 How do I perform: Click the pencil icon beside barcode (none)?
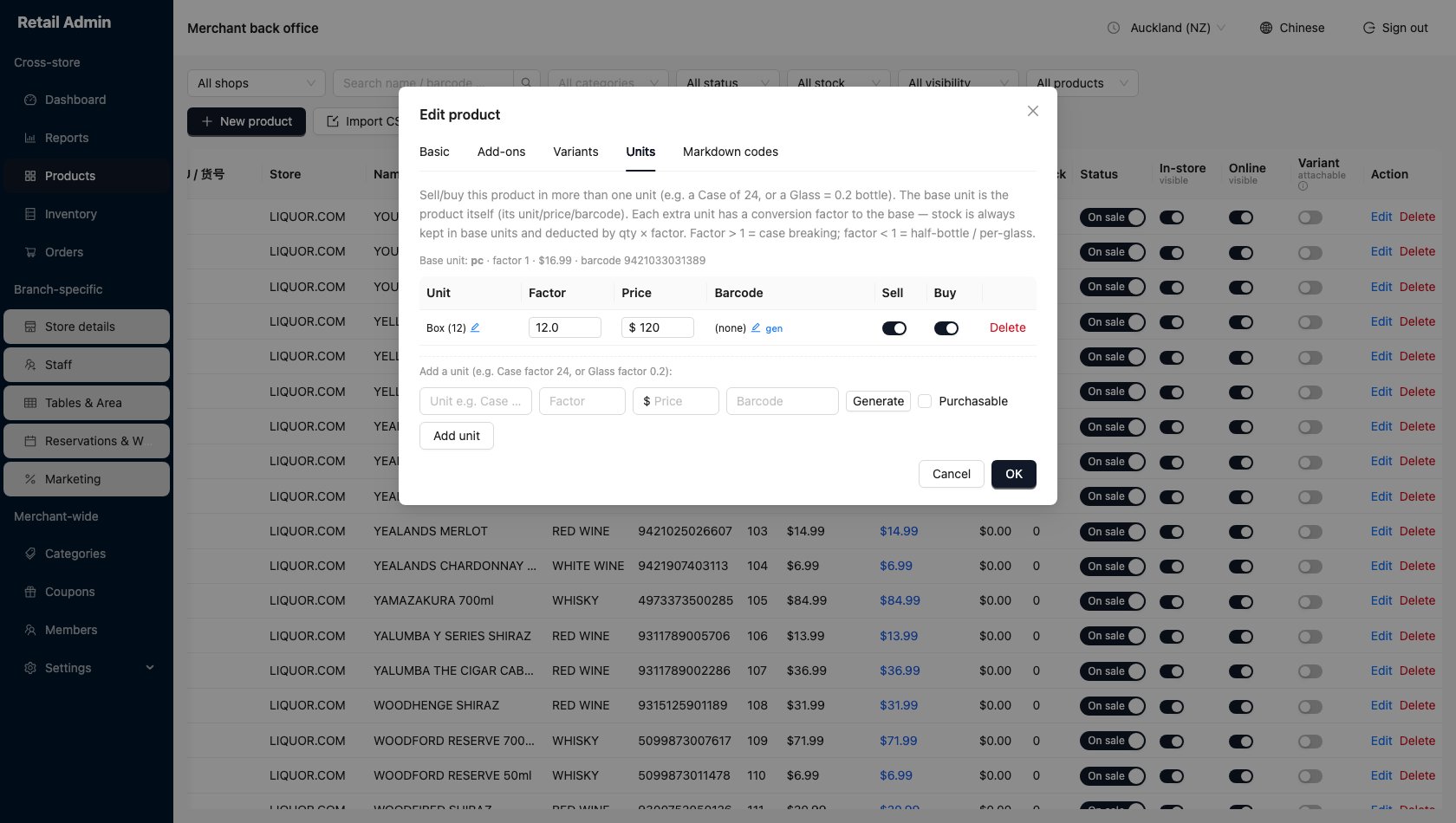(756, 327)
